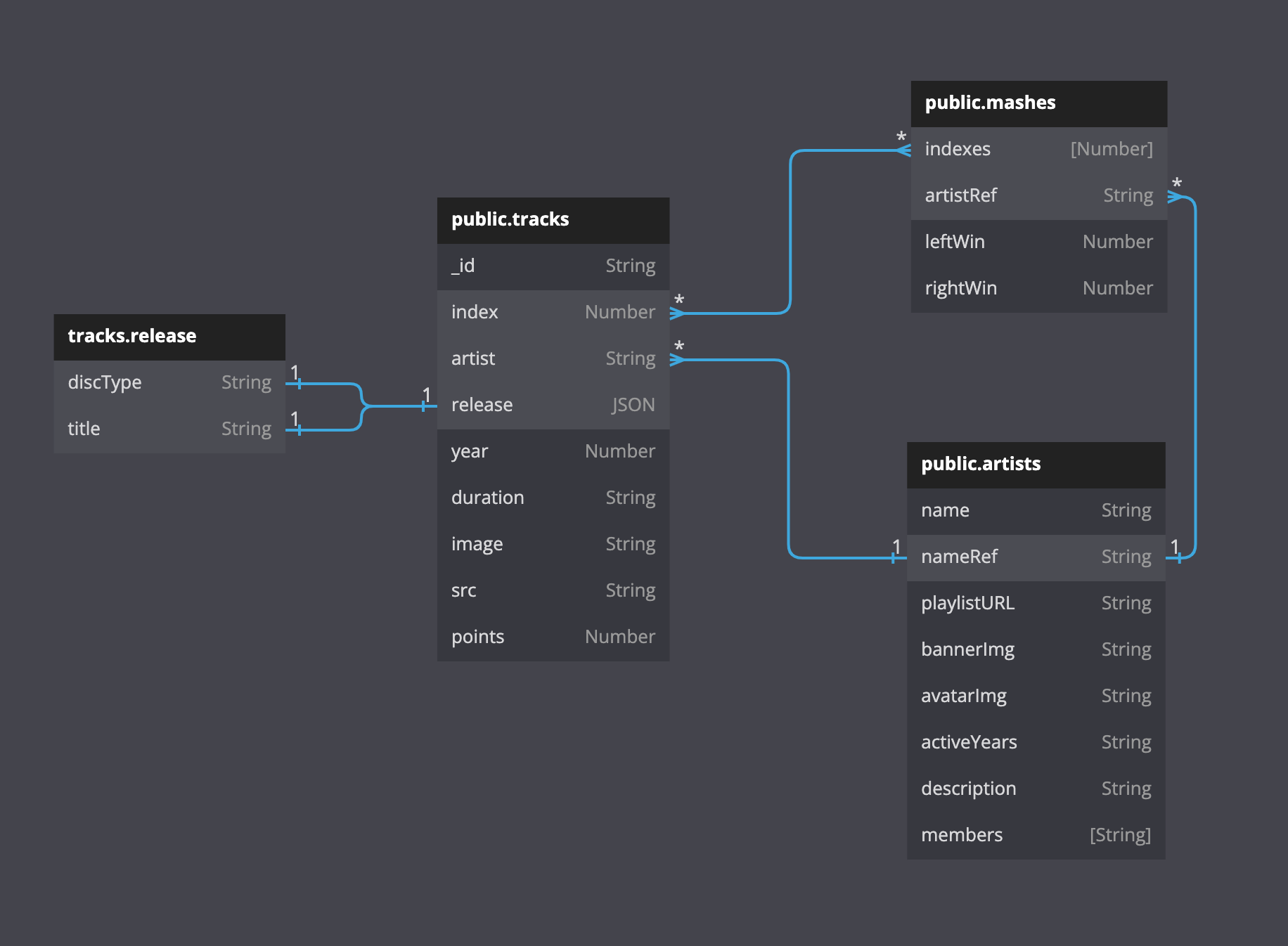Click the title field in tracks.release
1288x946 pixels.
tap(169, 429)
